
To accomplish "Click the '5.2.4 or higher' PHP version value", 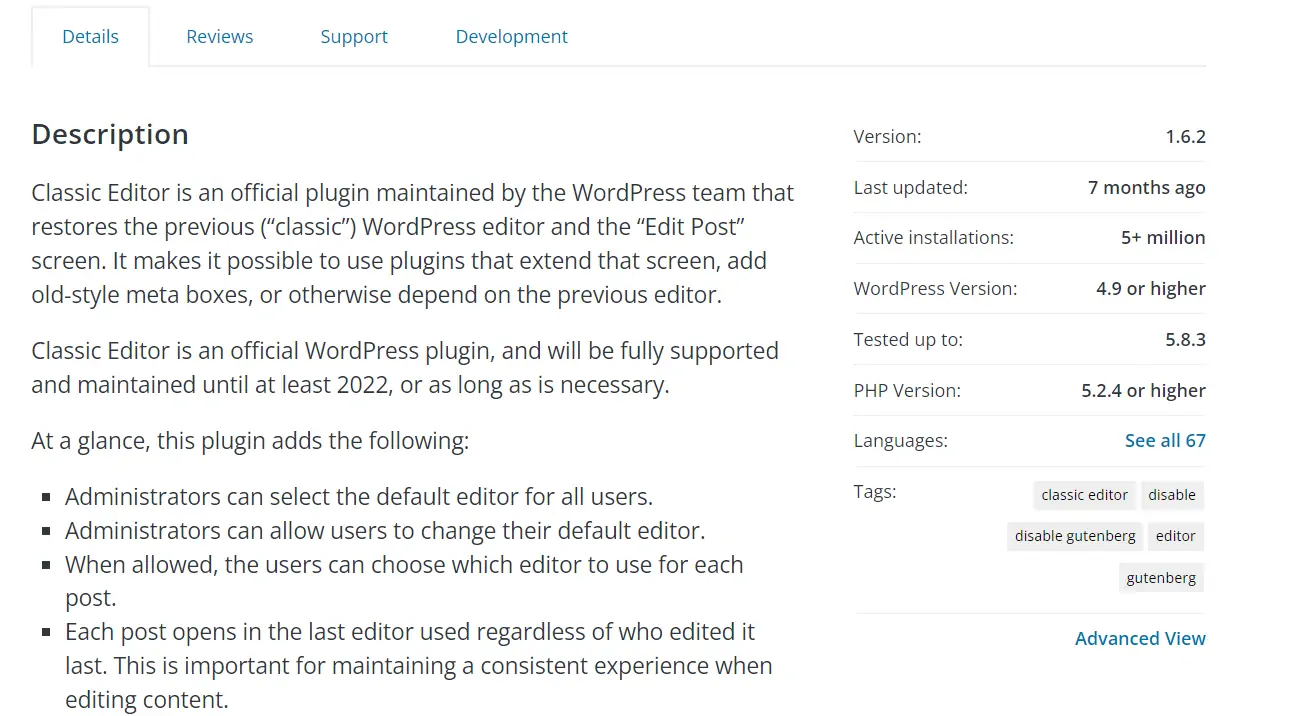I will tap(1143, 391).
